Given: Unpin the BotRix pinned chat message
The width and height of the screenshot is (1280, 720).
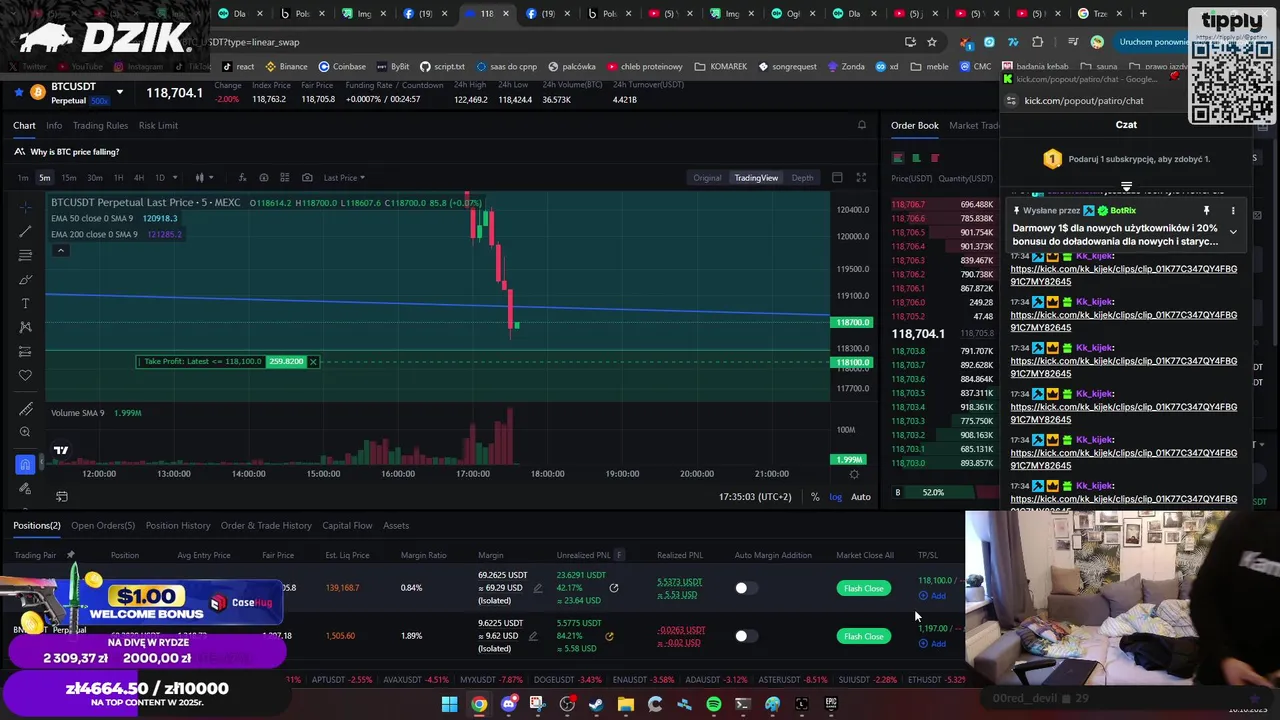Looking at the screenshot, I should 1206,211.
